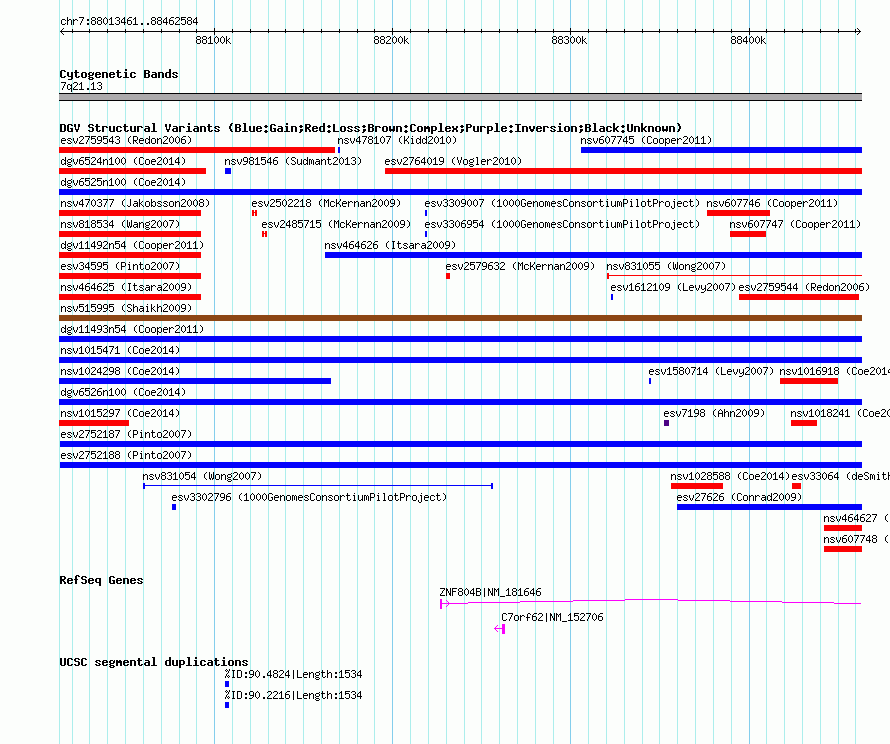
Task: Click the 7q21.13 cytogenetic band bar
Action: click(460, 97)
